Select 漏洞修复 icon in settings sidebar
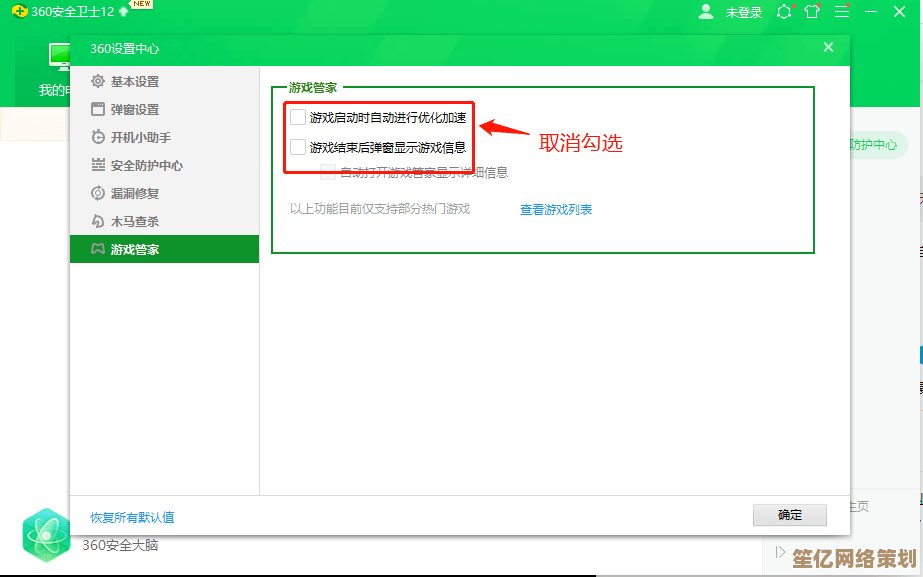The image size is (923, 577). point(98,193)
